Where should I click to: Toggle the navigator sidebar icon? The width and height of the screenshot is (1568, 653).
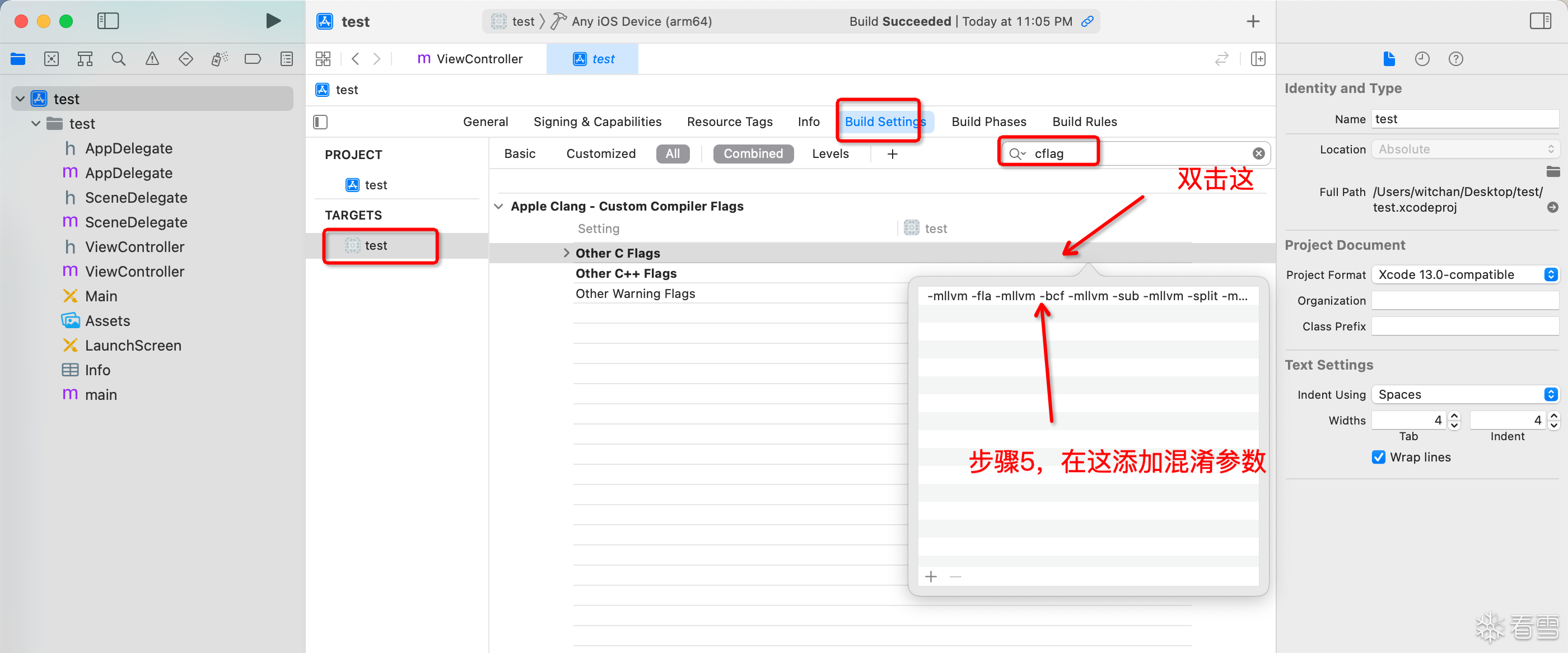108,21
